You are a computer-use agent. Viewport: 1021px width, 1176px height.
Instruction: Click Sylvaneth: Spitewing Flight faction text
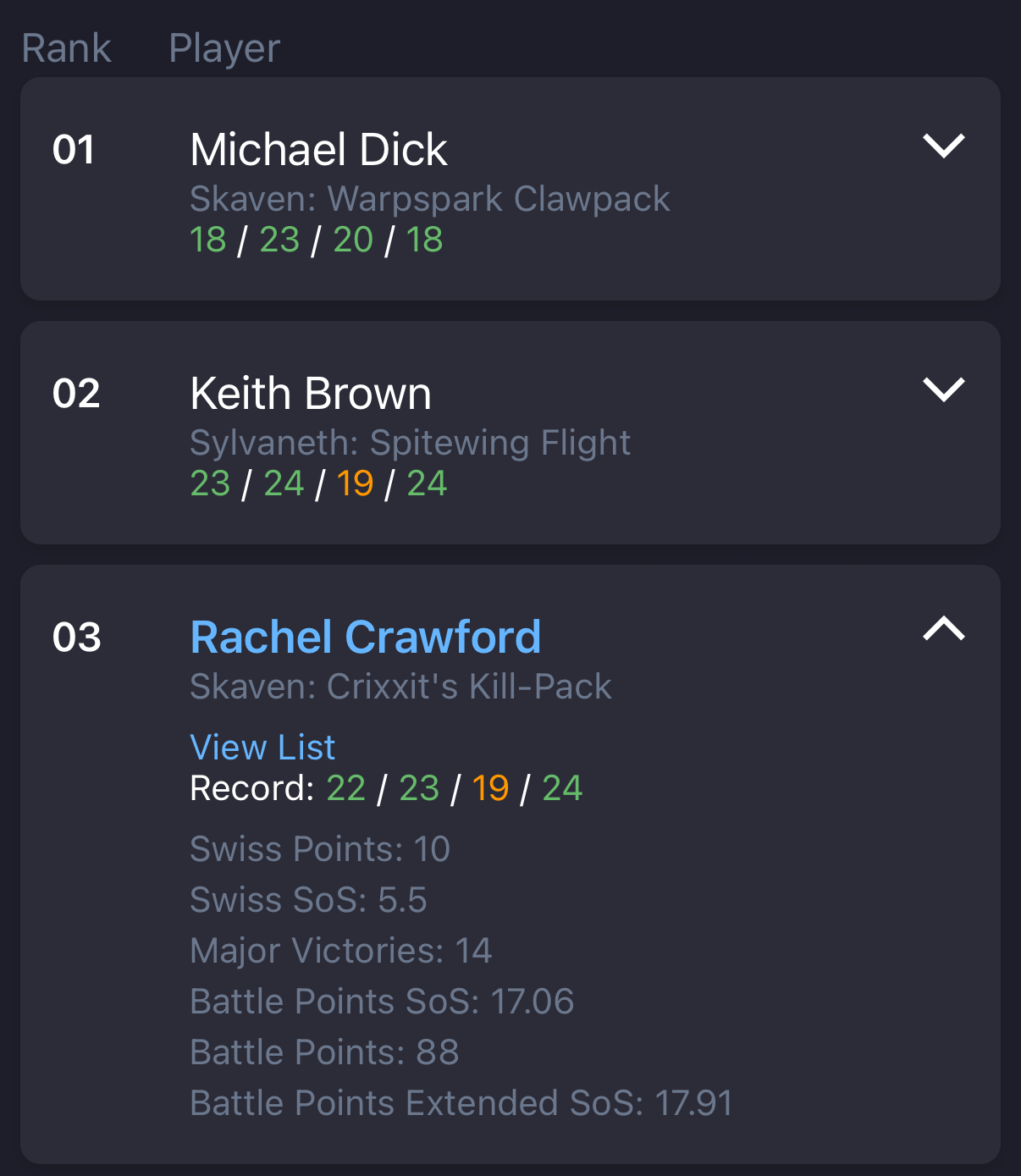pos(411,443)
